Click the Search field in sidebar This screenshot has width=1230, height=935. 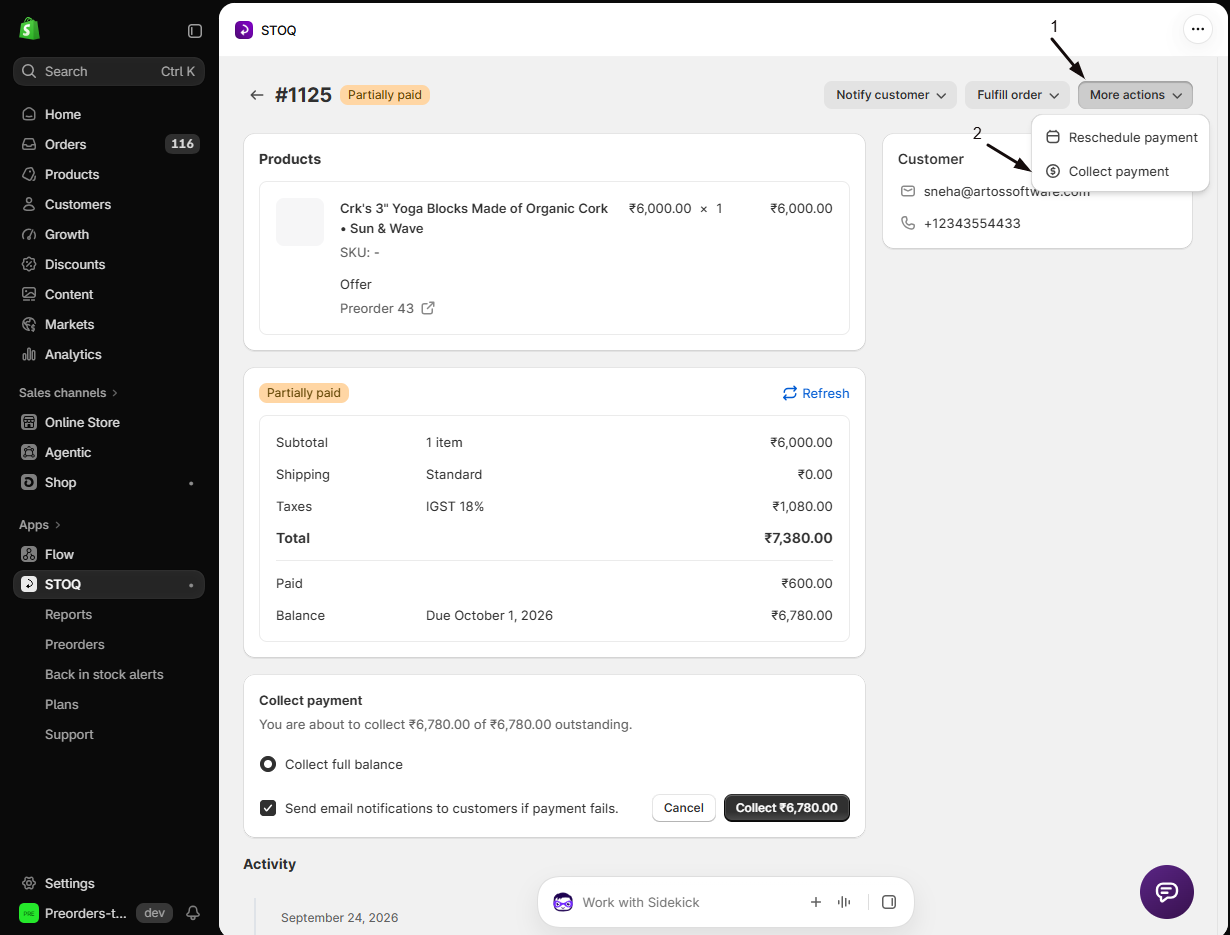pyautogui.click(x=109, y=71)
